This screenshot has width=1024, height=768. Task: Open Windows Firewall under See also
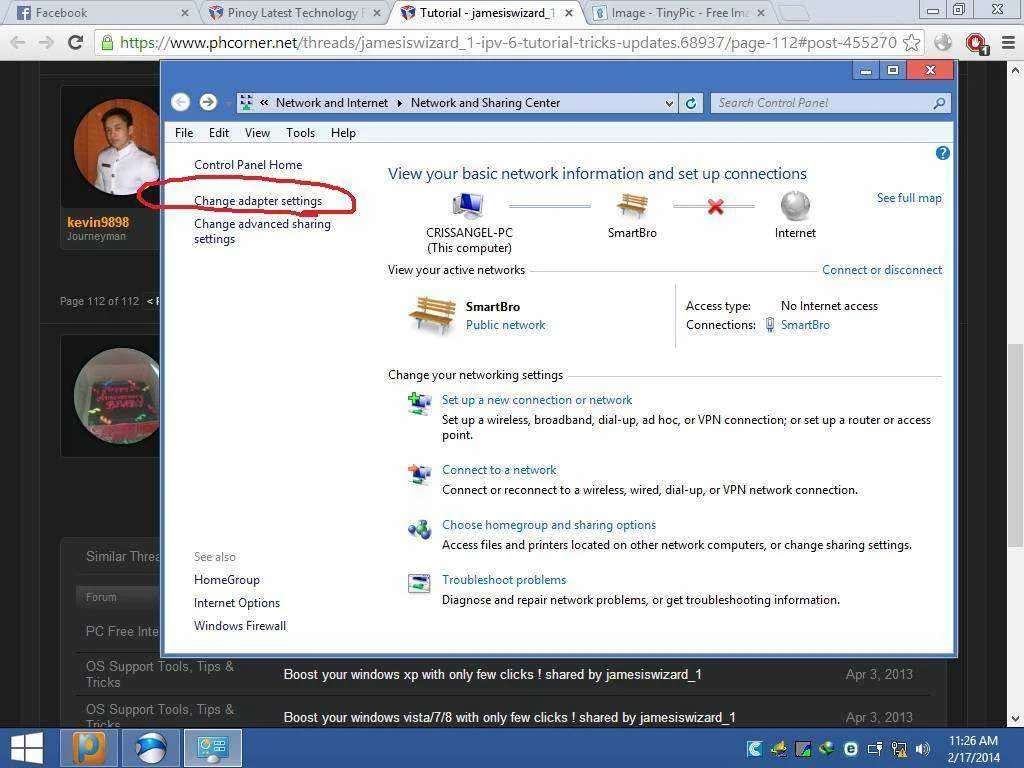click(x=240, y=626)
